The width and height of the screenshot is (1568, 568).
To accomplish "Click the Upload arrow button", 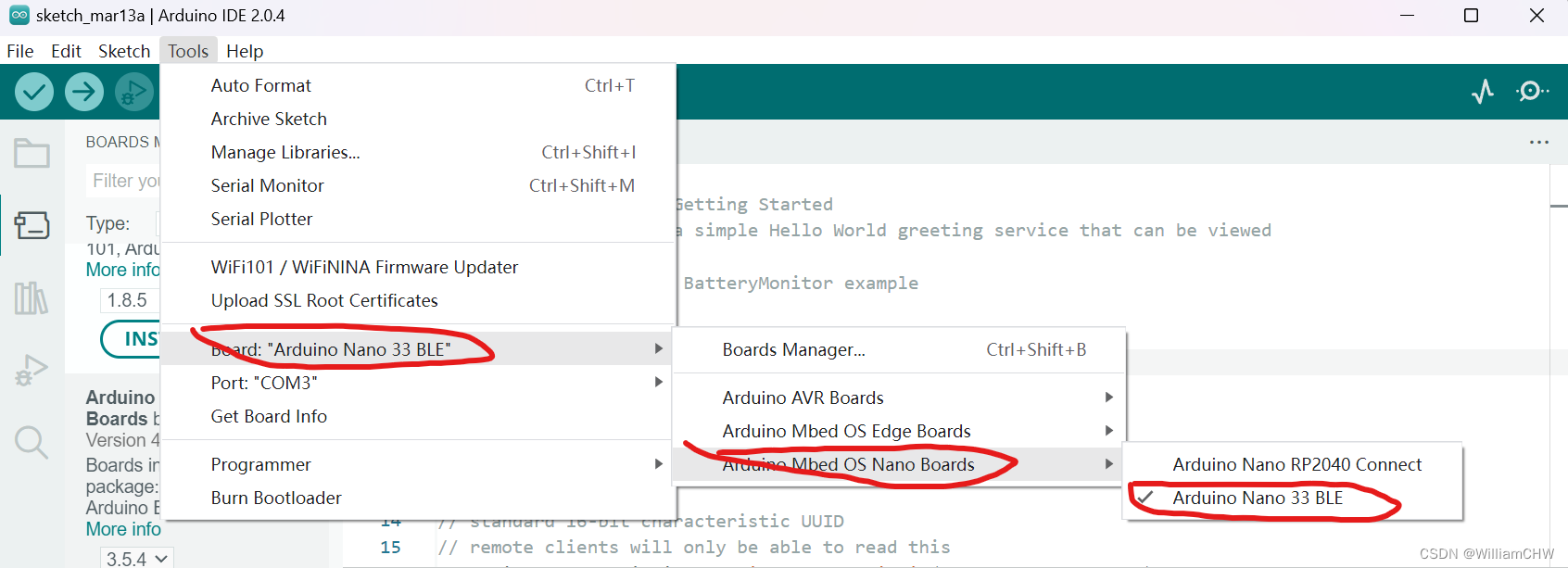I will point(84,92).
